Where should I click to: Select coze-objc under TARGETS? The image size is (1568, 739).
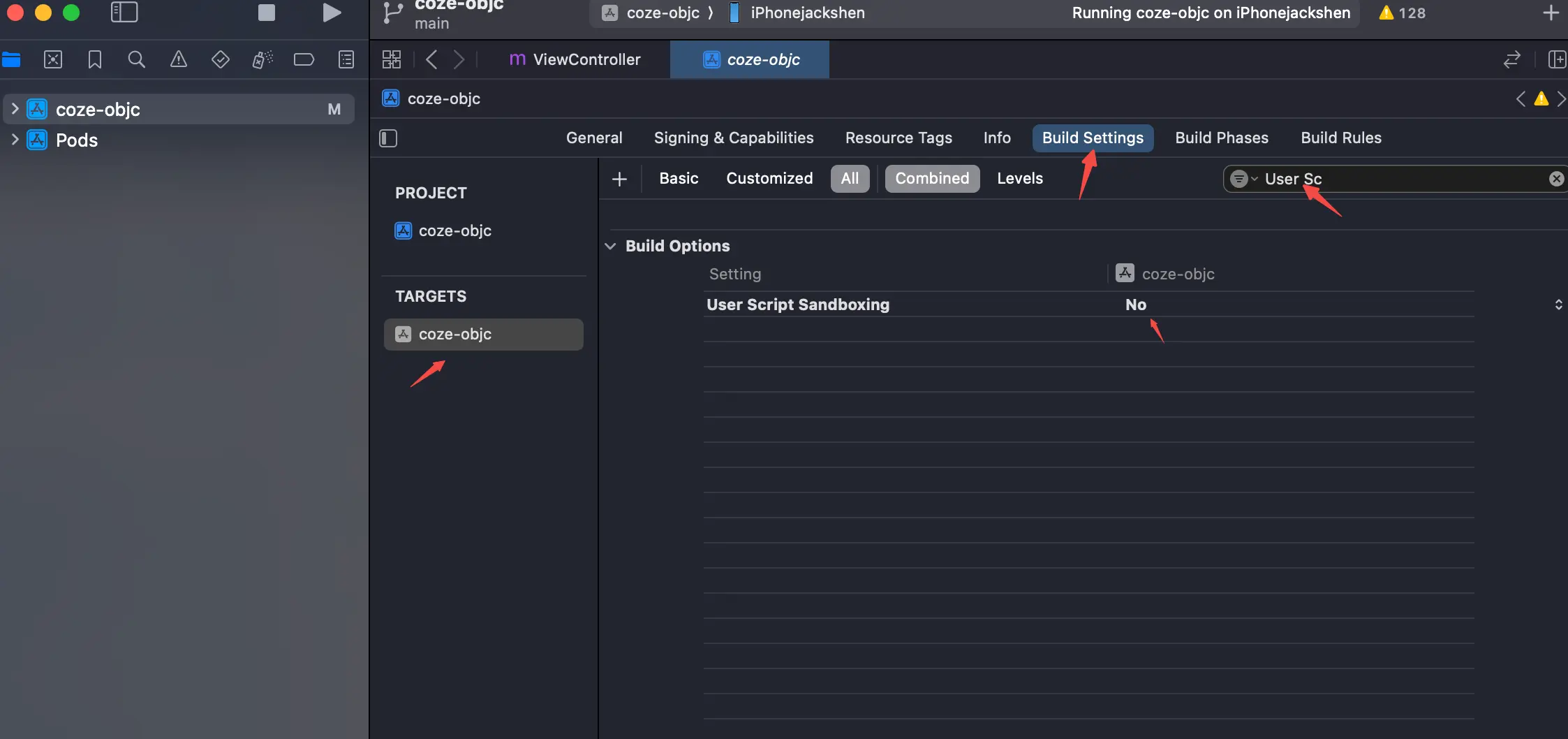pyautogui.click(x=483, y=334)
